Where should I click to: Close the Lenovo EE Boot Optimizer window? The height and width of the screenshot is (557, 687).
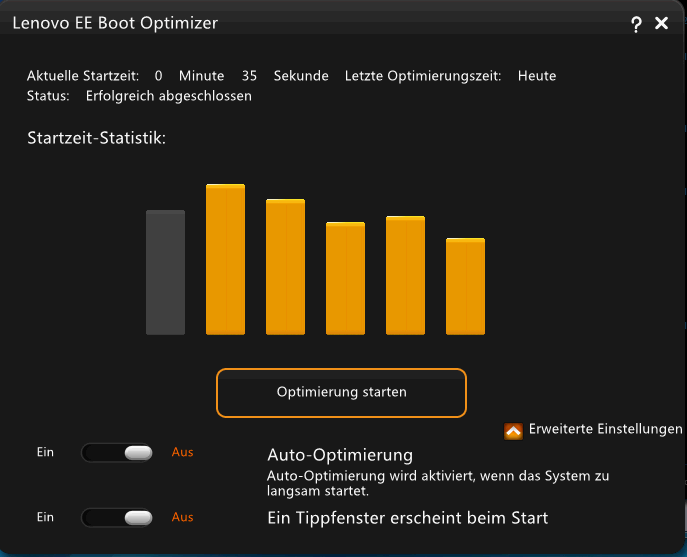click(661, 23)
